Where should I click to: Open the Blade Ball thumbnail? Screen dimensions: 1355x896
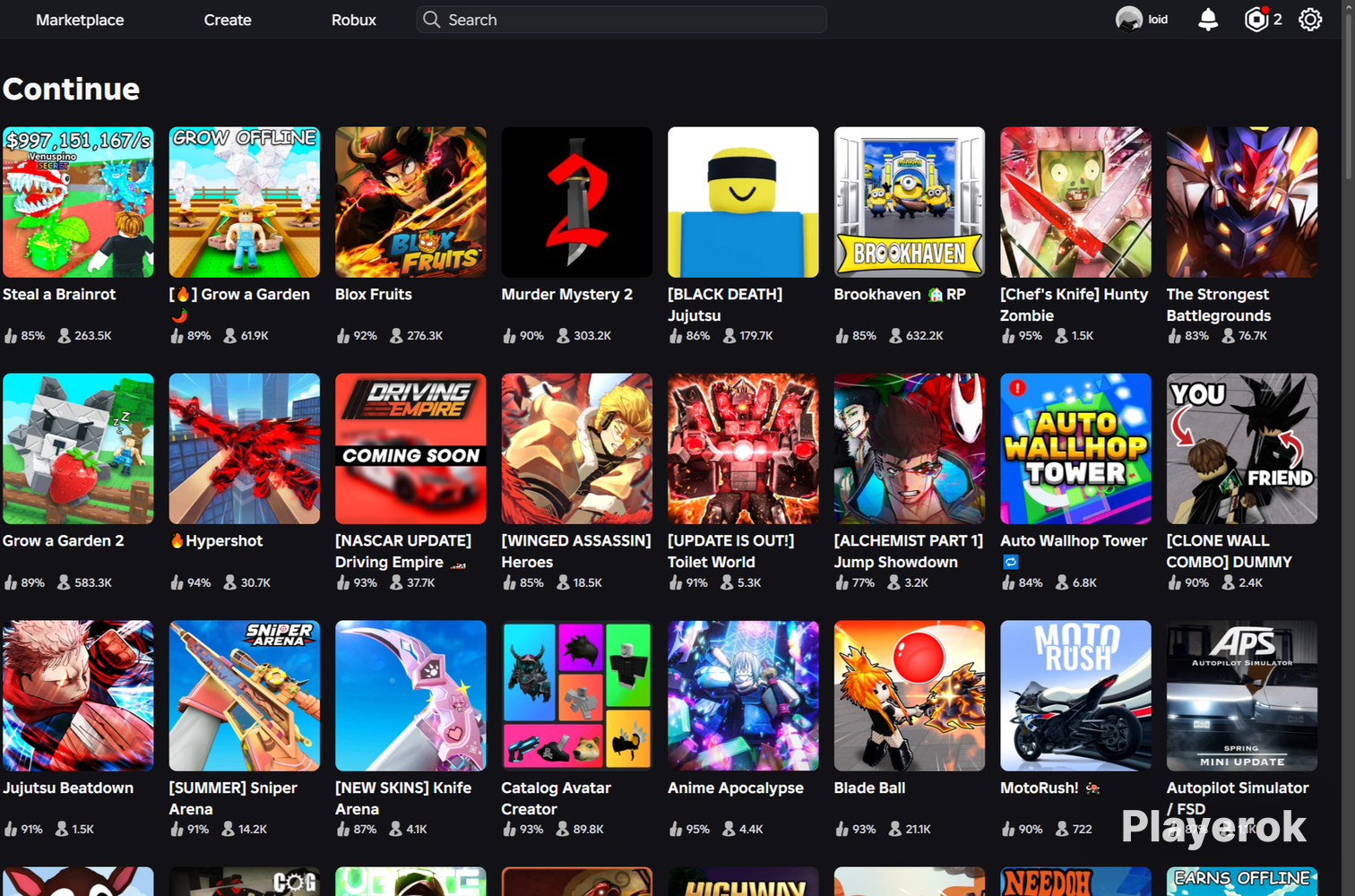[910, 695]
